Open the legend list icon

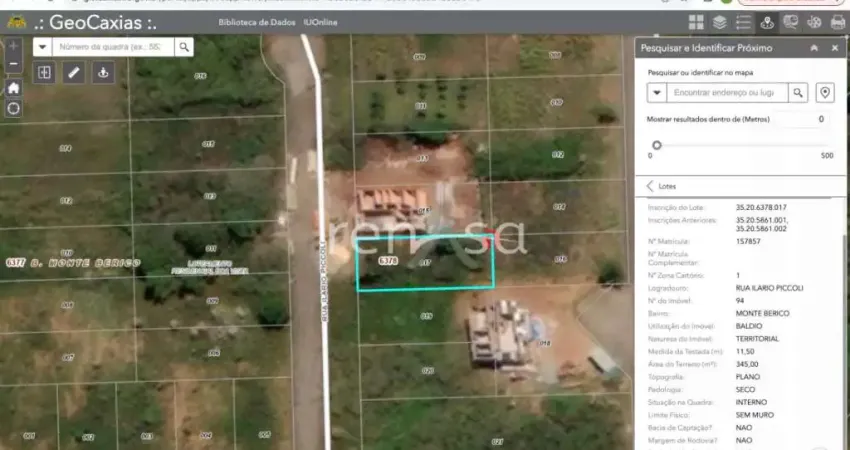[743, 22]
